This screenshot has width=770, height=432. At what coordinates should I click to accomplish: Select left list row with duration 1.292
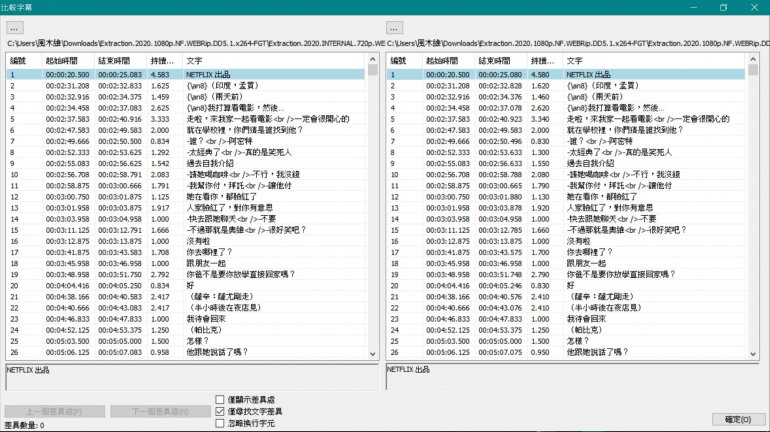(x=186, y=152)
